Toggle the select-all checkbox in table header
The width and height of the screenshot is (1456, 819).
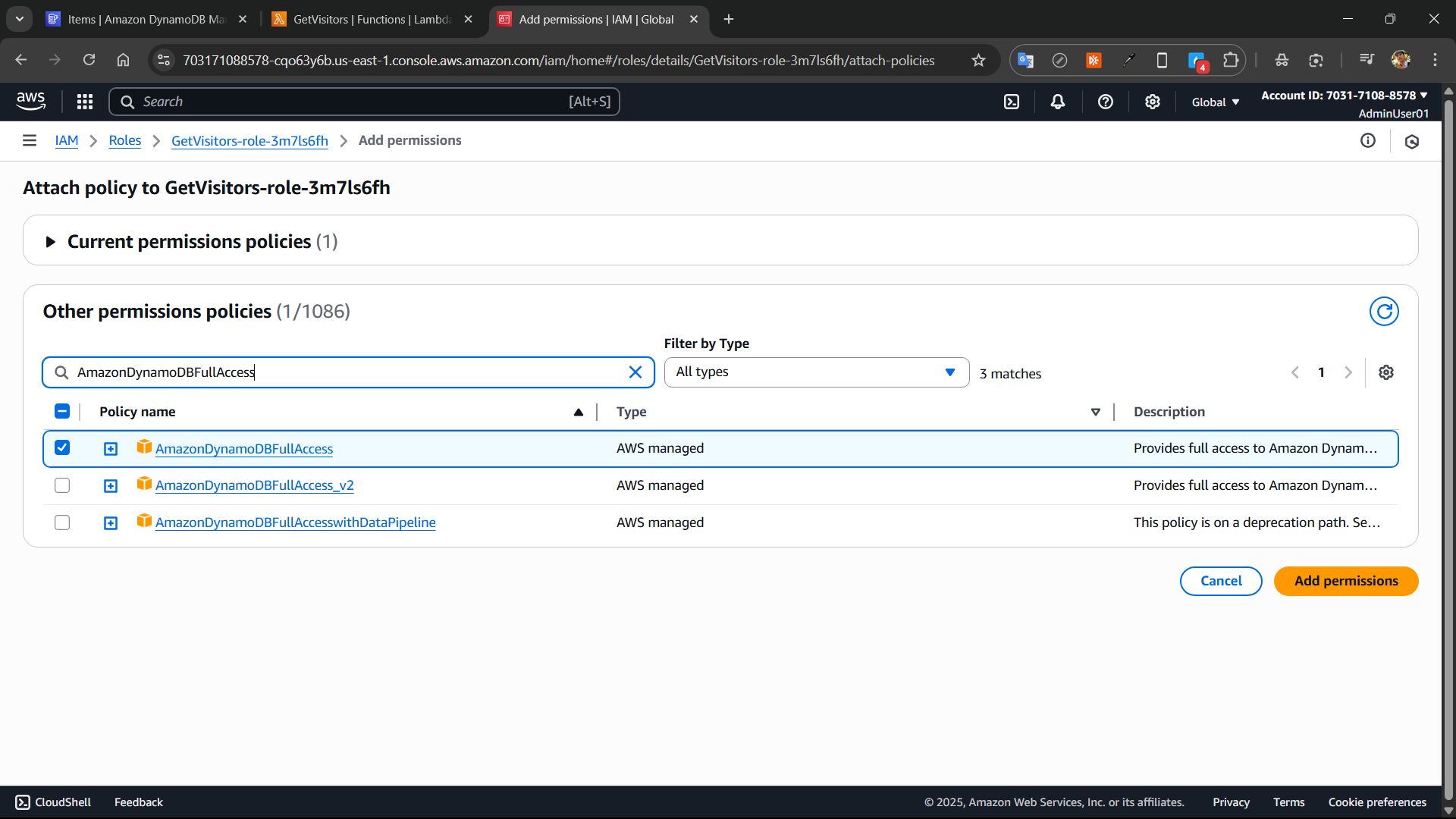point(62,411)
